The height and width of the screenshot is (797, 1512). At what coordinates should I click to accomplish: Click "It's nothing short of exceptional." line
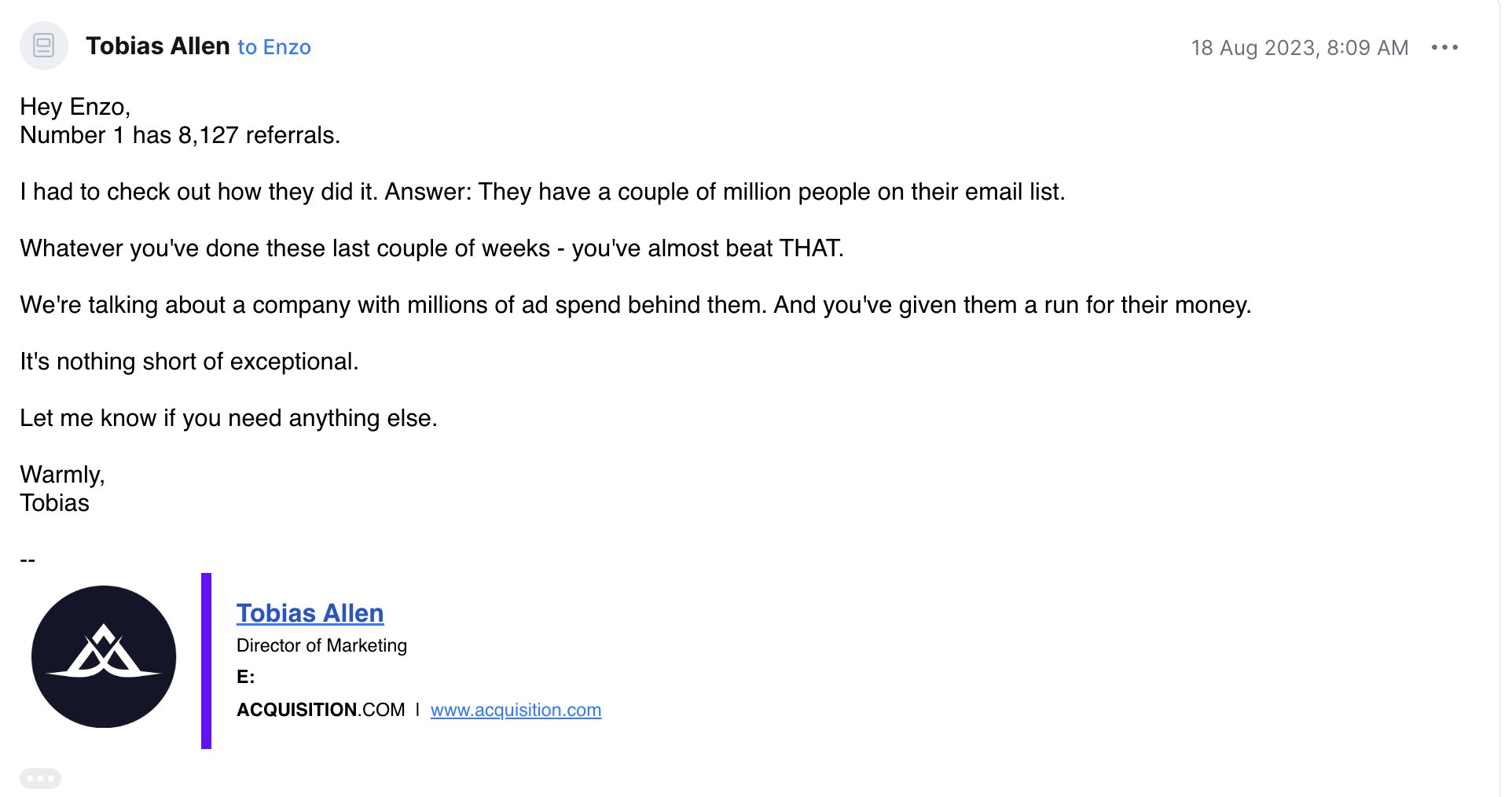click(x=189, y=362)
